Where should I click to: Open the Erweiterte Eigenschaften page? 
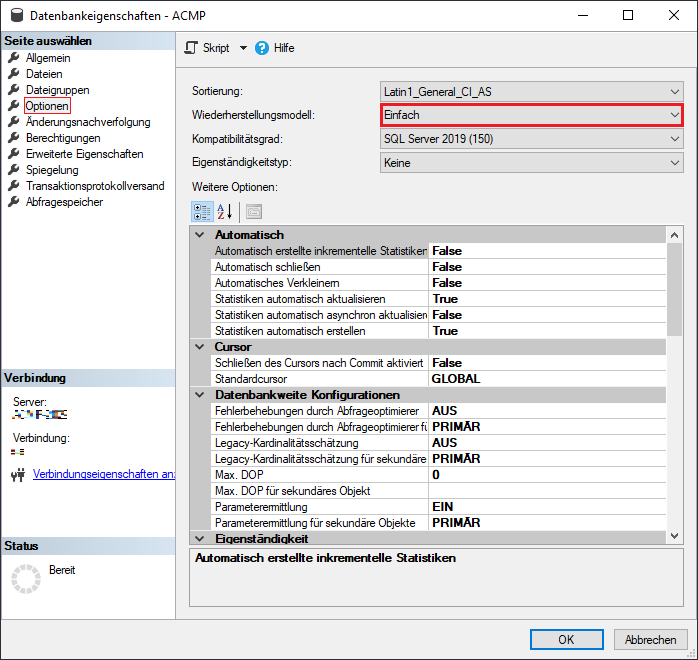tap(84, 154)
